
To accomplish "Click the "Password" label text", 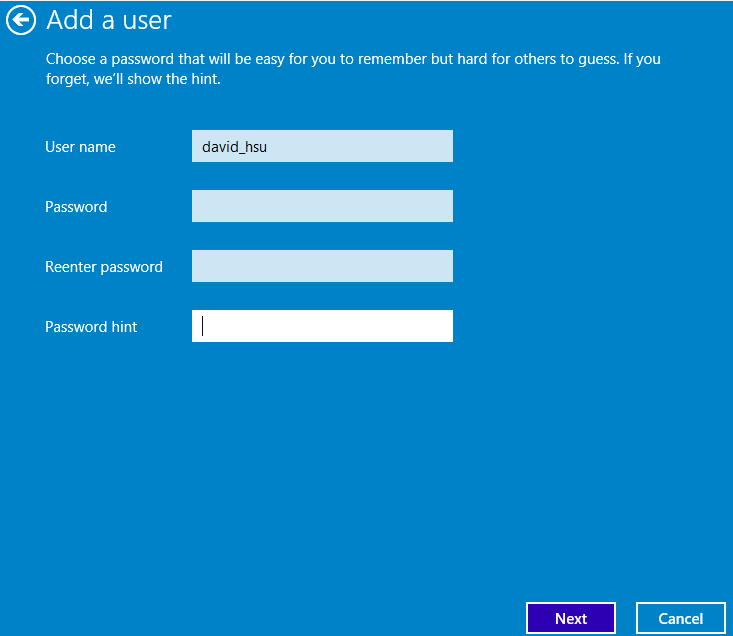I will [76, 207].
